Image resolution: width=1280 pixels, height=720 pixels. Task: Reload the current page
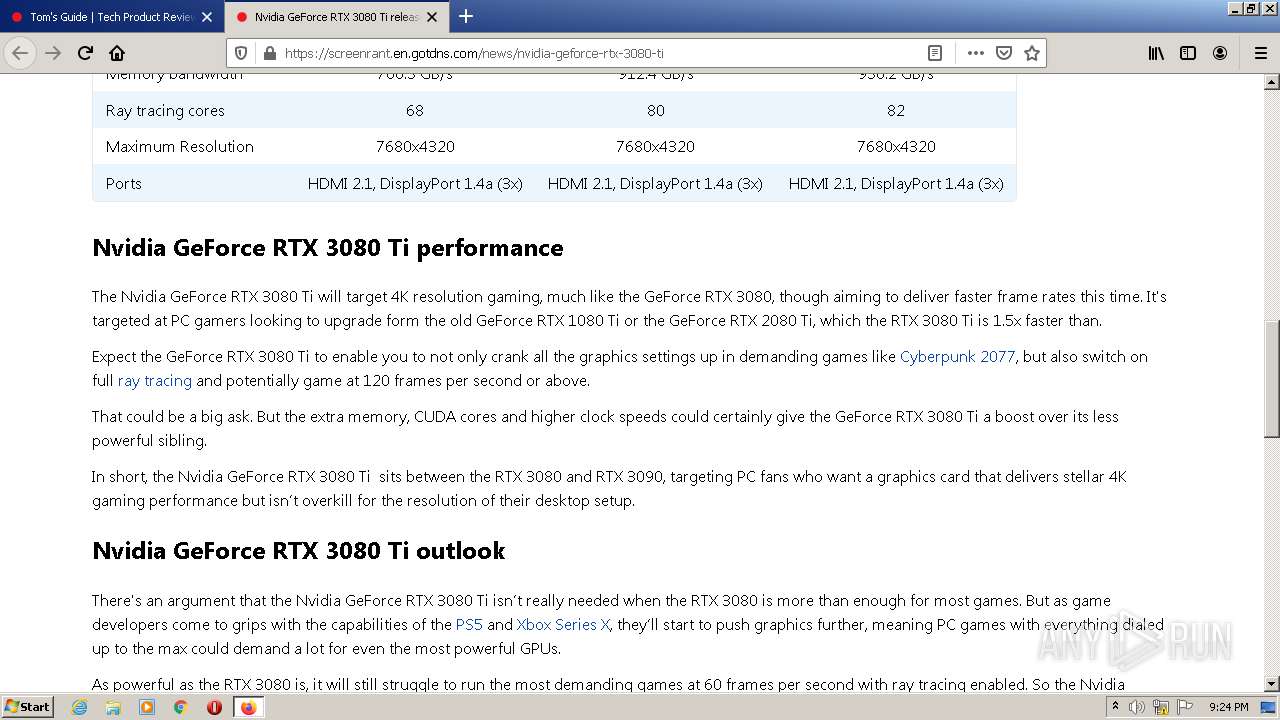click(x=85, y=53)
